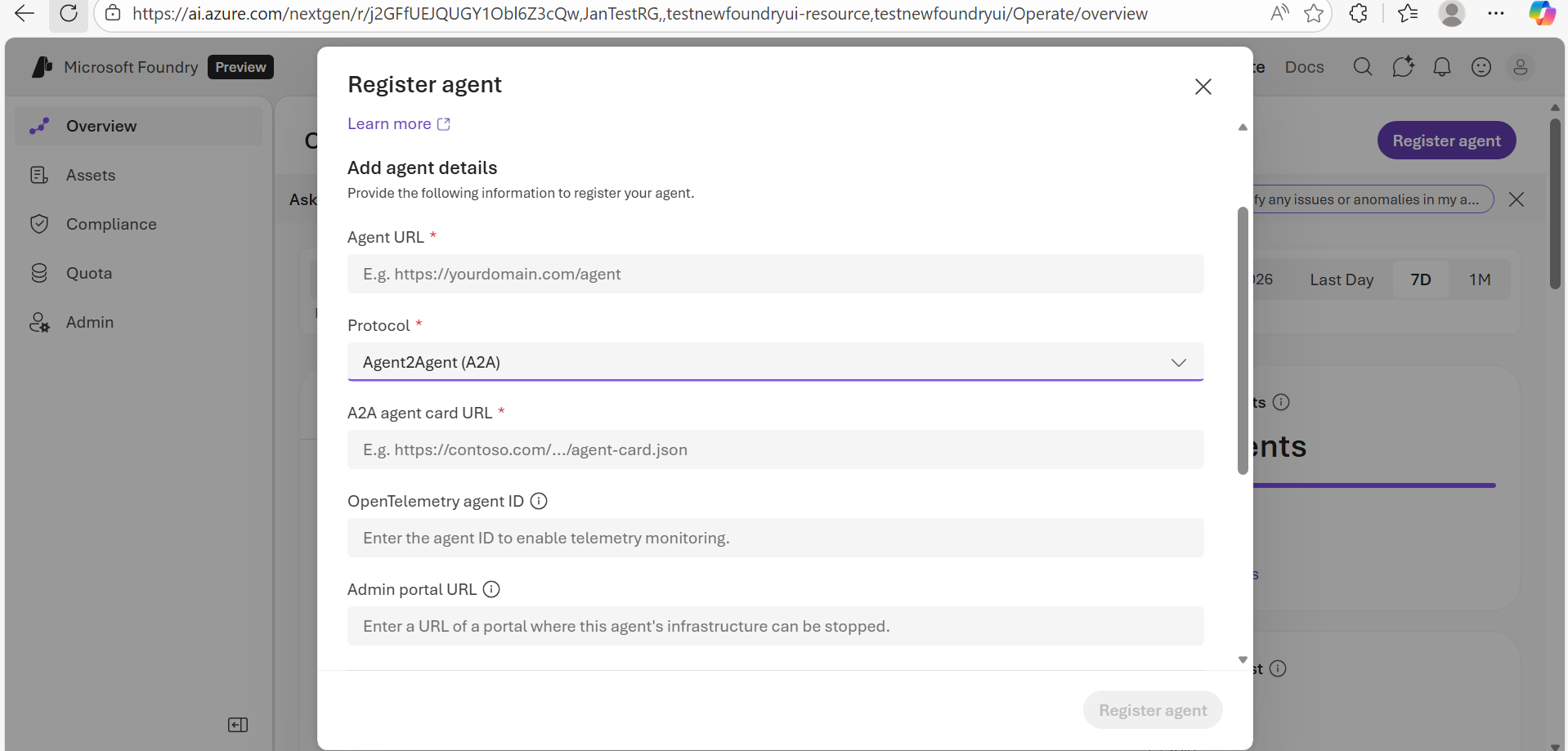This screenshot has width=1568, height=751.
Task: Select the 7D time range
Action: (1421, 279)
